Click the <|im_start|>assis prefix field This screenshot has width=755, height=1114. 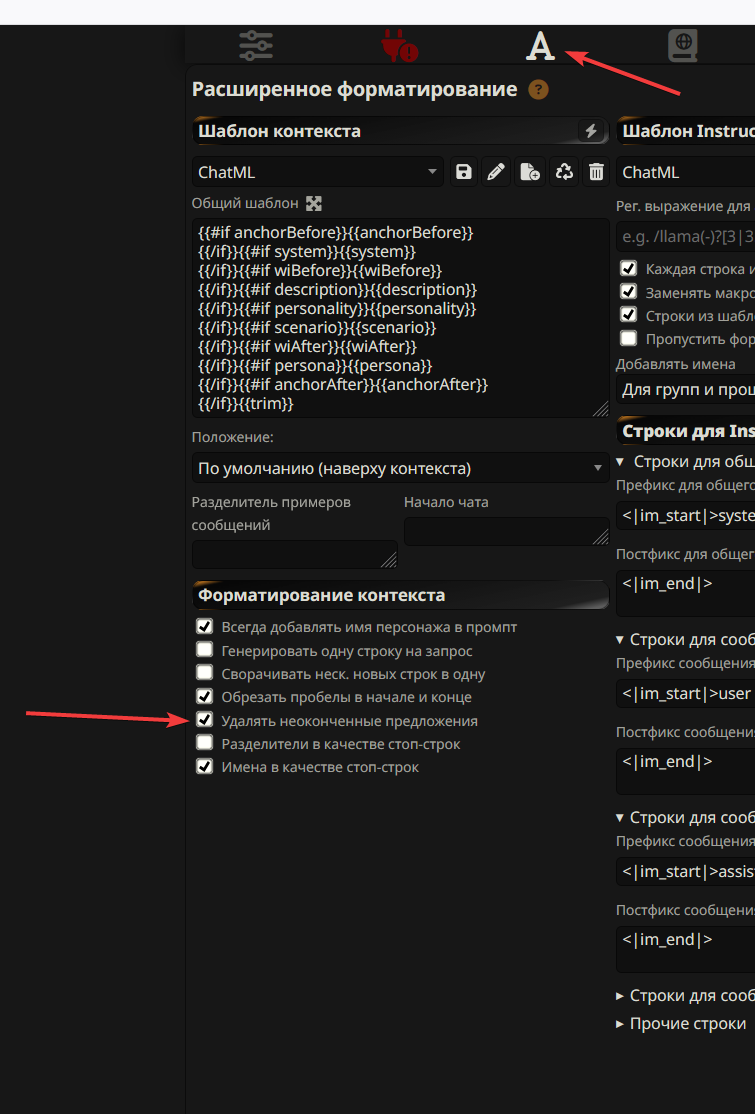tap(685, 871)
